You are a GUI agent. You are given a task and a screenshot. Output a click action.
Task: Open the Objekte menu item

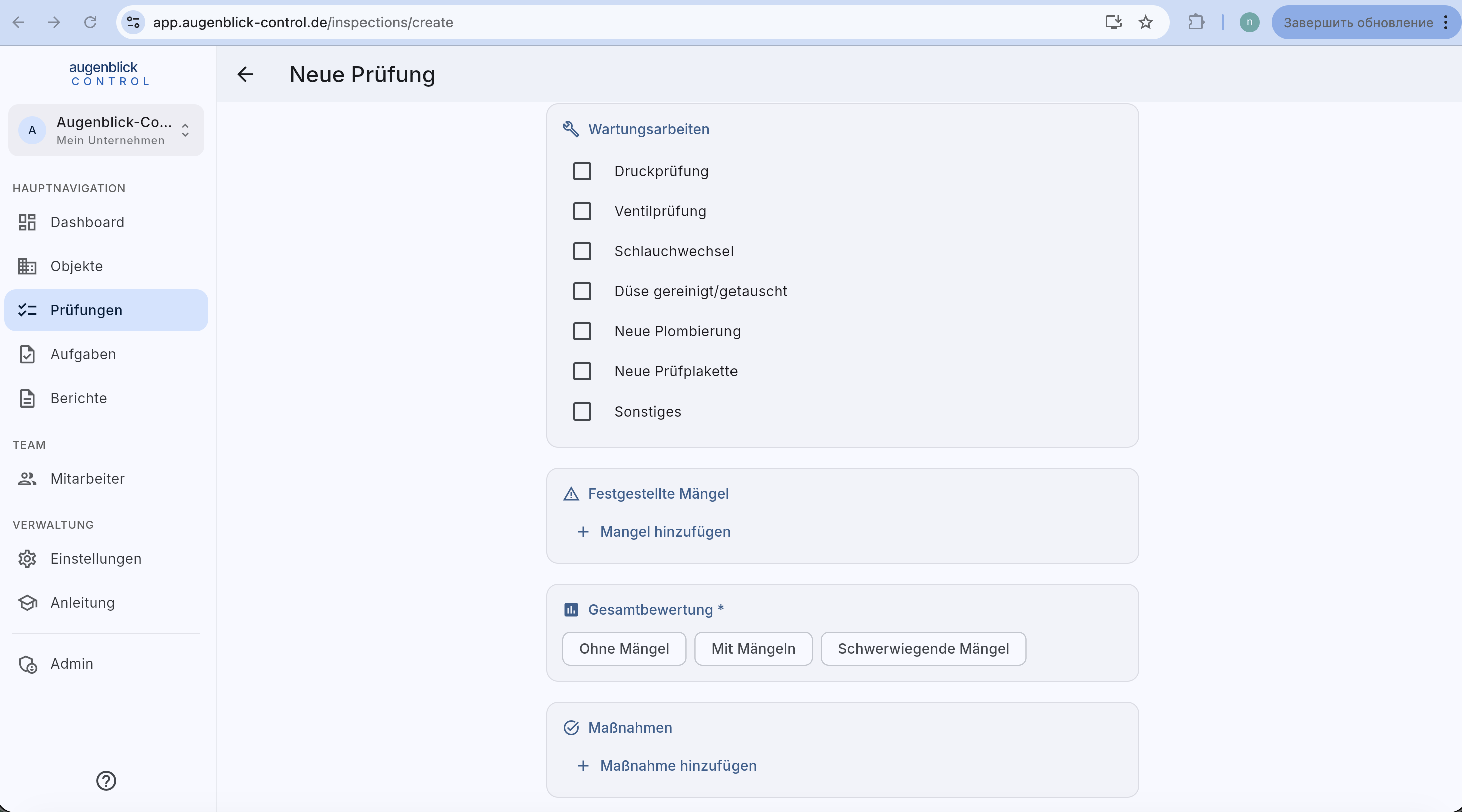[106, 266]
